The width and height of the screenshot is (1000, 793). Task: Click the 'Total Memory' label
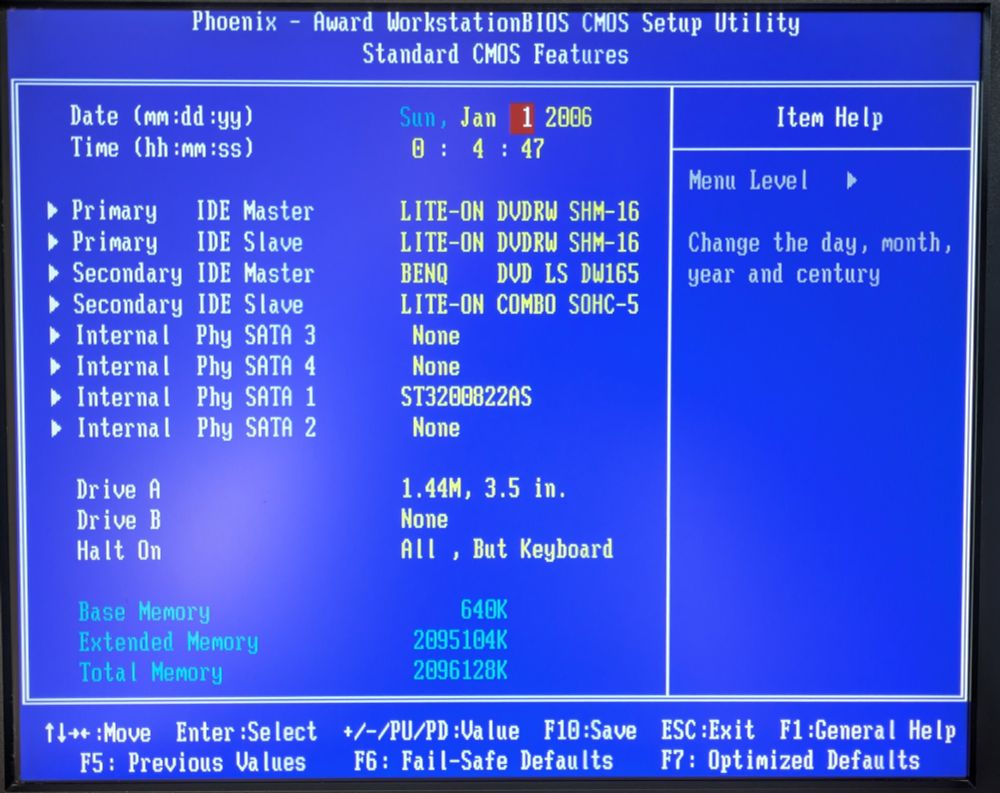click(x=151, y=672)
